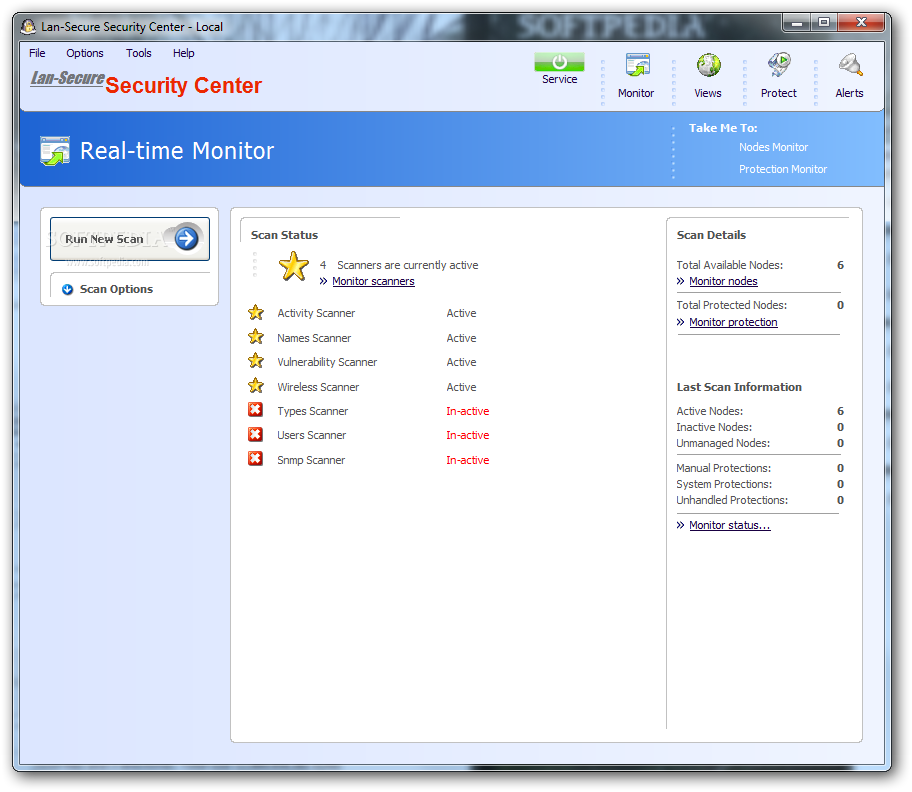Screen dimensions: 912x792
Task: Click the star icon beside Activity Scanner
Action: pos(255,313)
